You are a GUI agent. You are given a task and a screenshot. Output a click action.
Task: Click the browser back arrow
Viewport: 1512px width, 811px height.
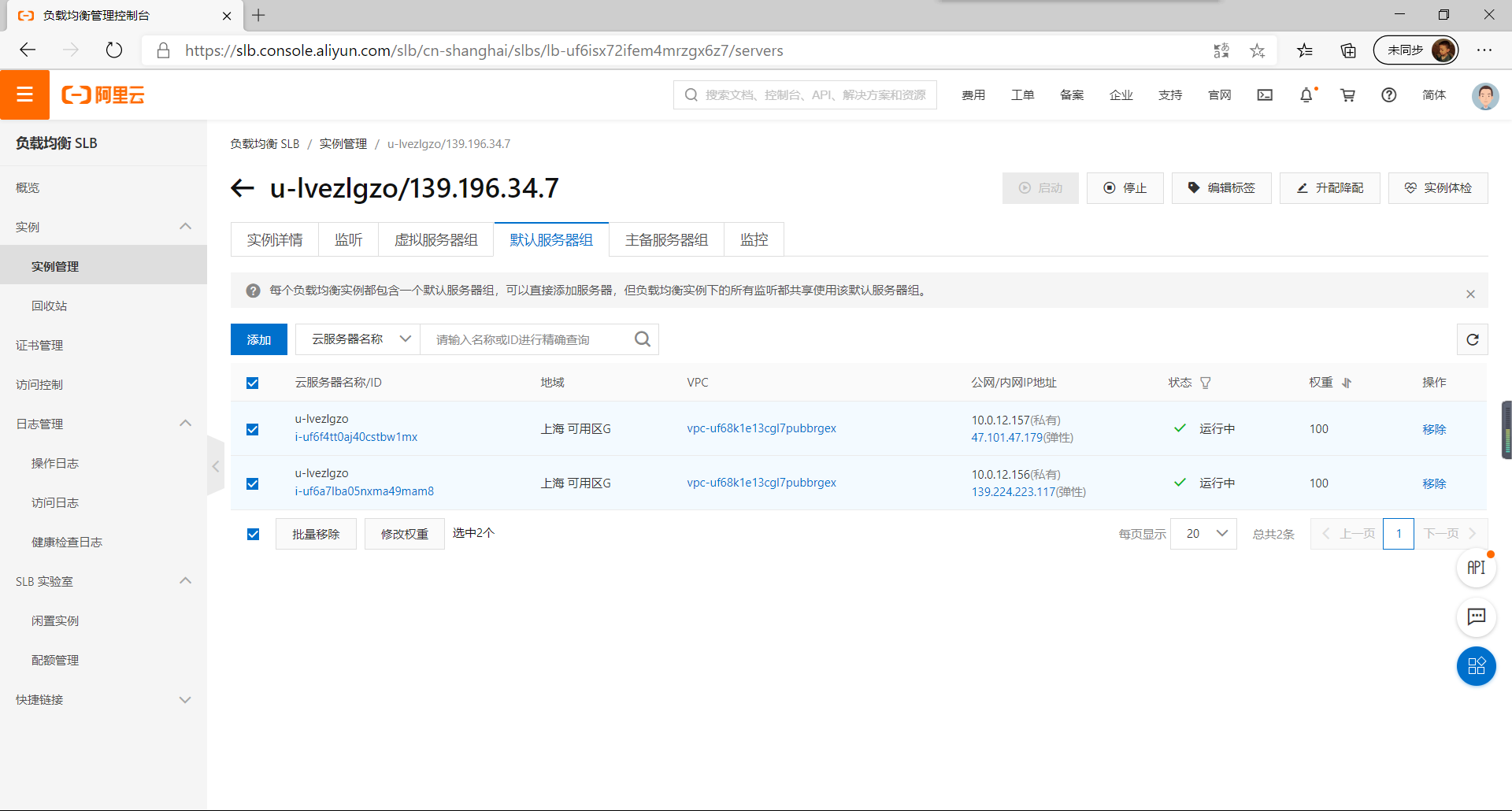[x=28, y=50]
